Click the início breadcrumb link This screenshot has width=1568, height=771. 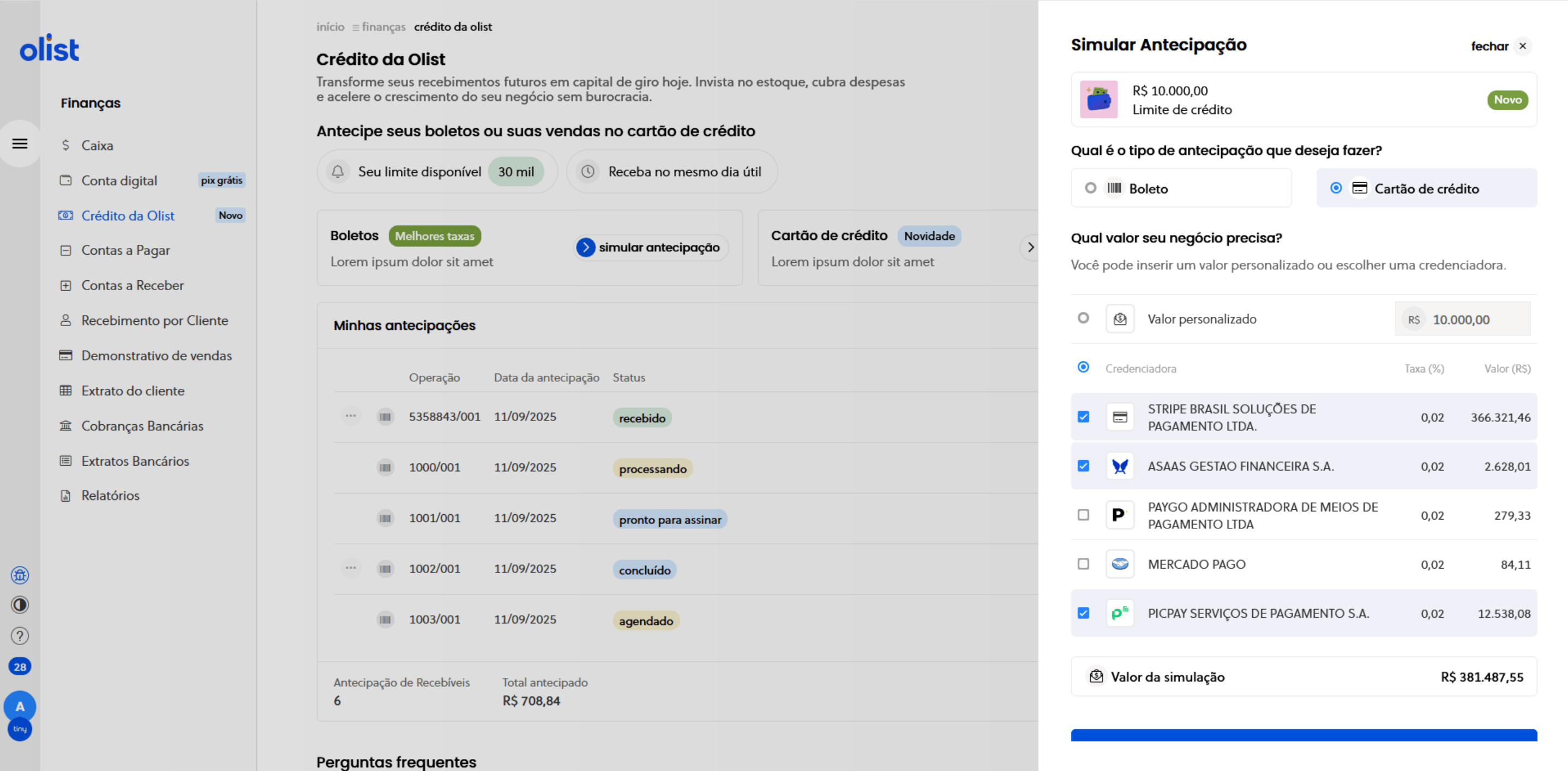[x=330, y=27]
